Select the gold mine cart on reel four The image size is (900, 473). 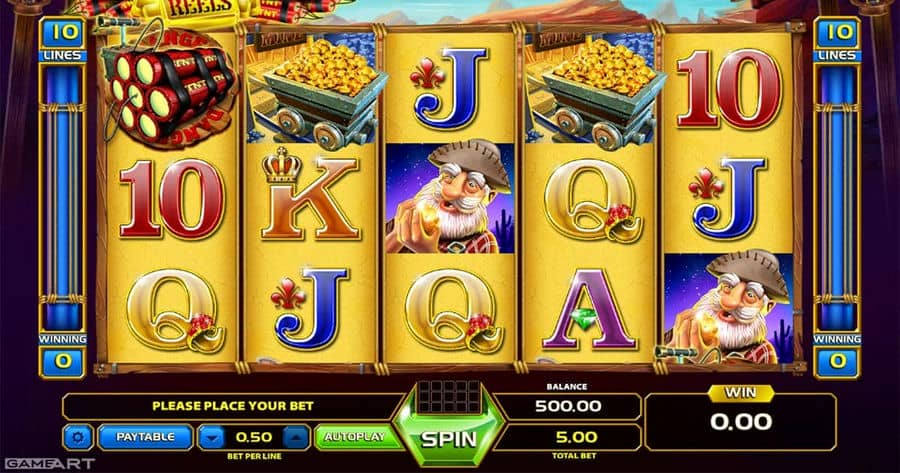tap(592, 91)
